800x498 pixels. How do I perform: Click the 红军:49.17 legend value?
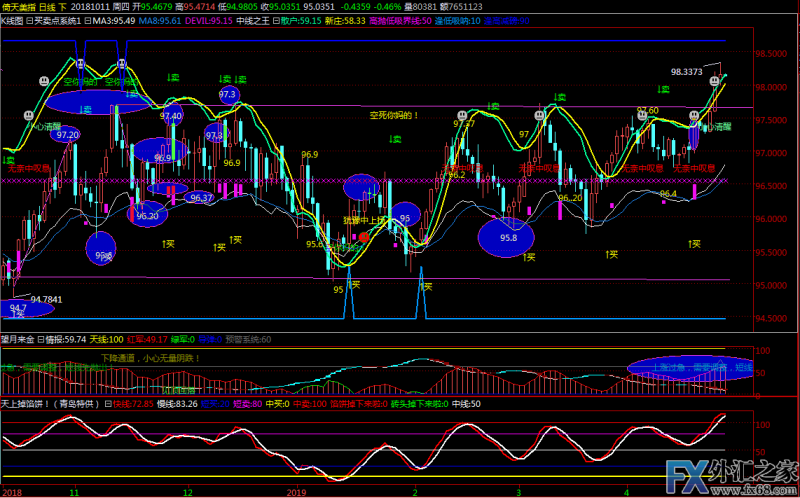click(x=147, y=339)
